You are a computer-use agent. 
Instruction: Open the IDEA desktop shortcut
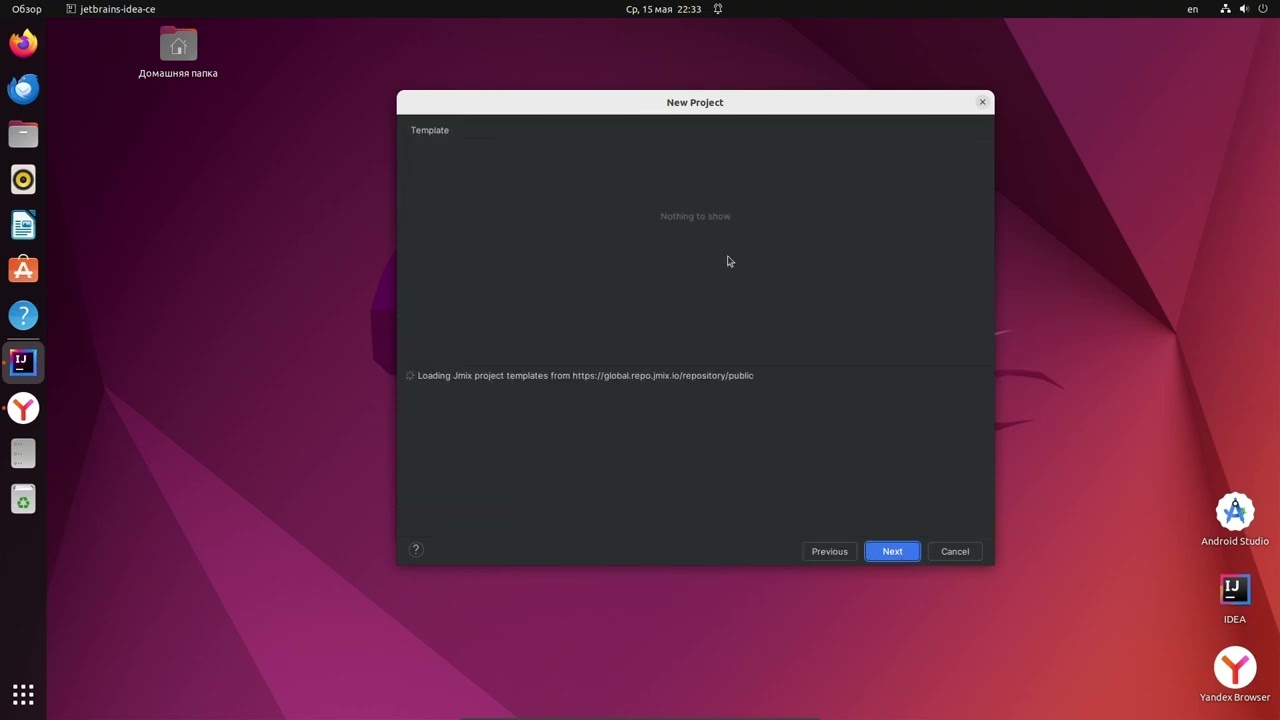click(x=1235, y=598)
